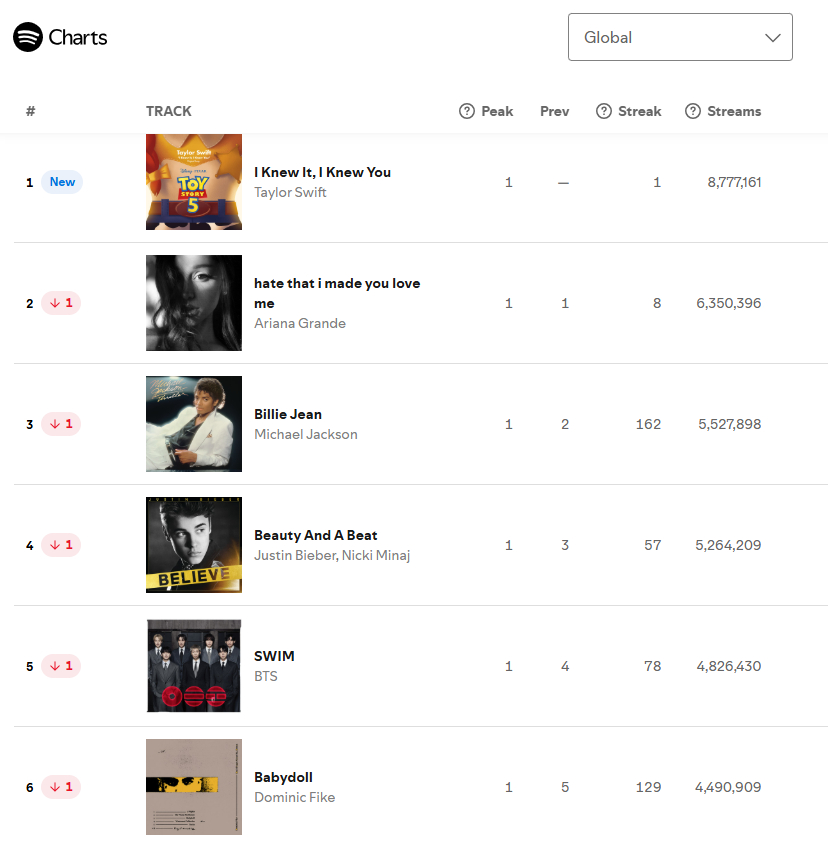Open the Peak help question-mark icon
This screenshot has height=845, width=828.
pos(467,111)
